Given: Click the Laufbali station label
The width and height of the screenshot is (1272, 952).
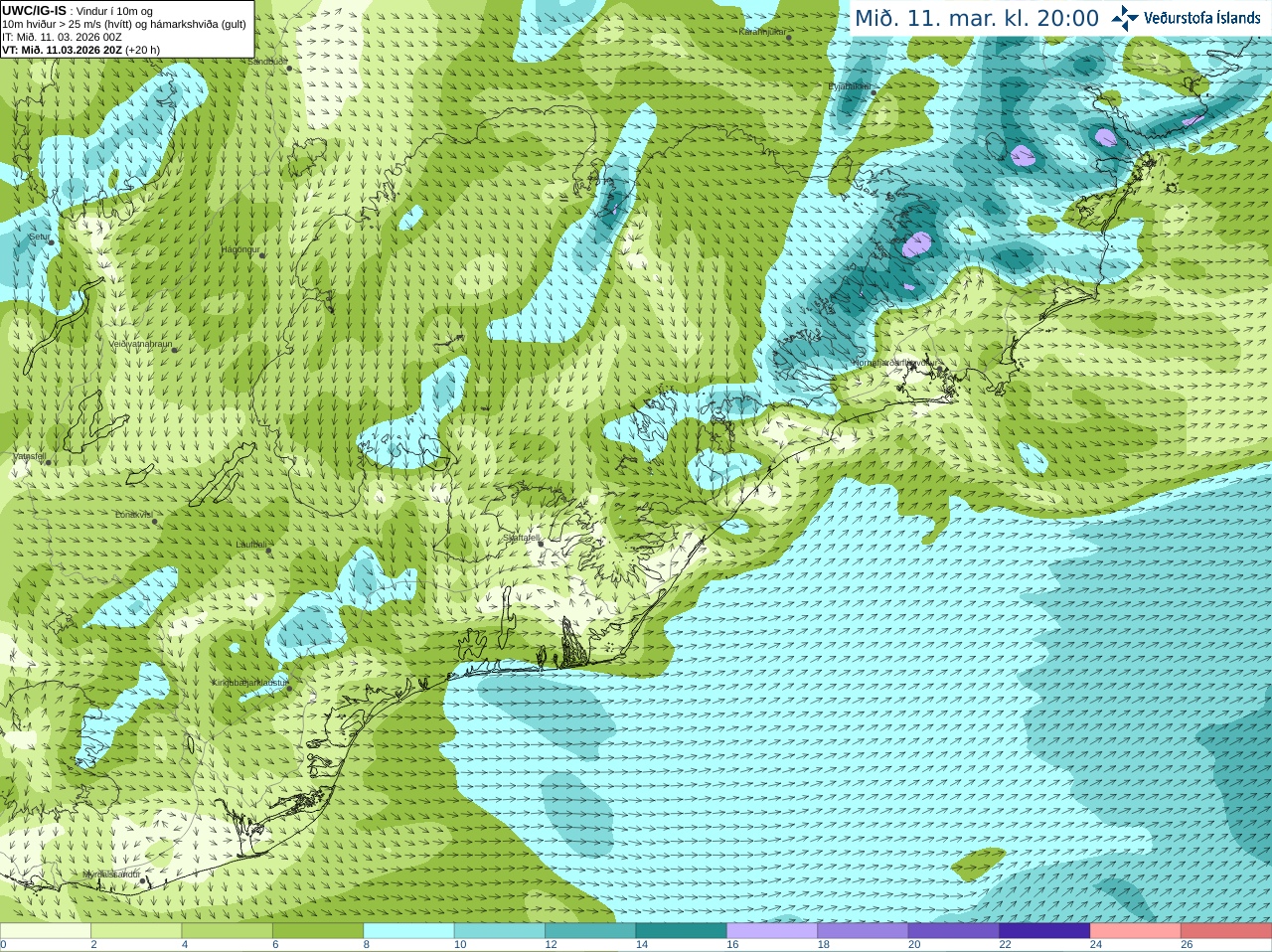Looking at the screenshot, I should pos(250,545).
